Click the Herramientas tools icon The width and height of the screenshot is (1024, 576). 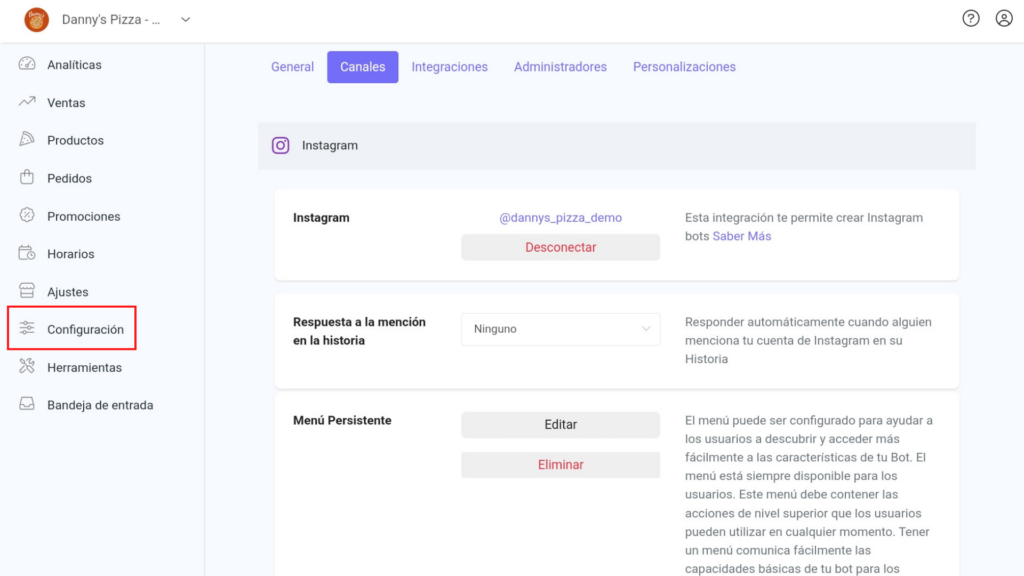27,366
